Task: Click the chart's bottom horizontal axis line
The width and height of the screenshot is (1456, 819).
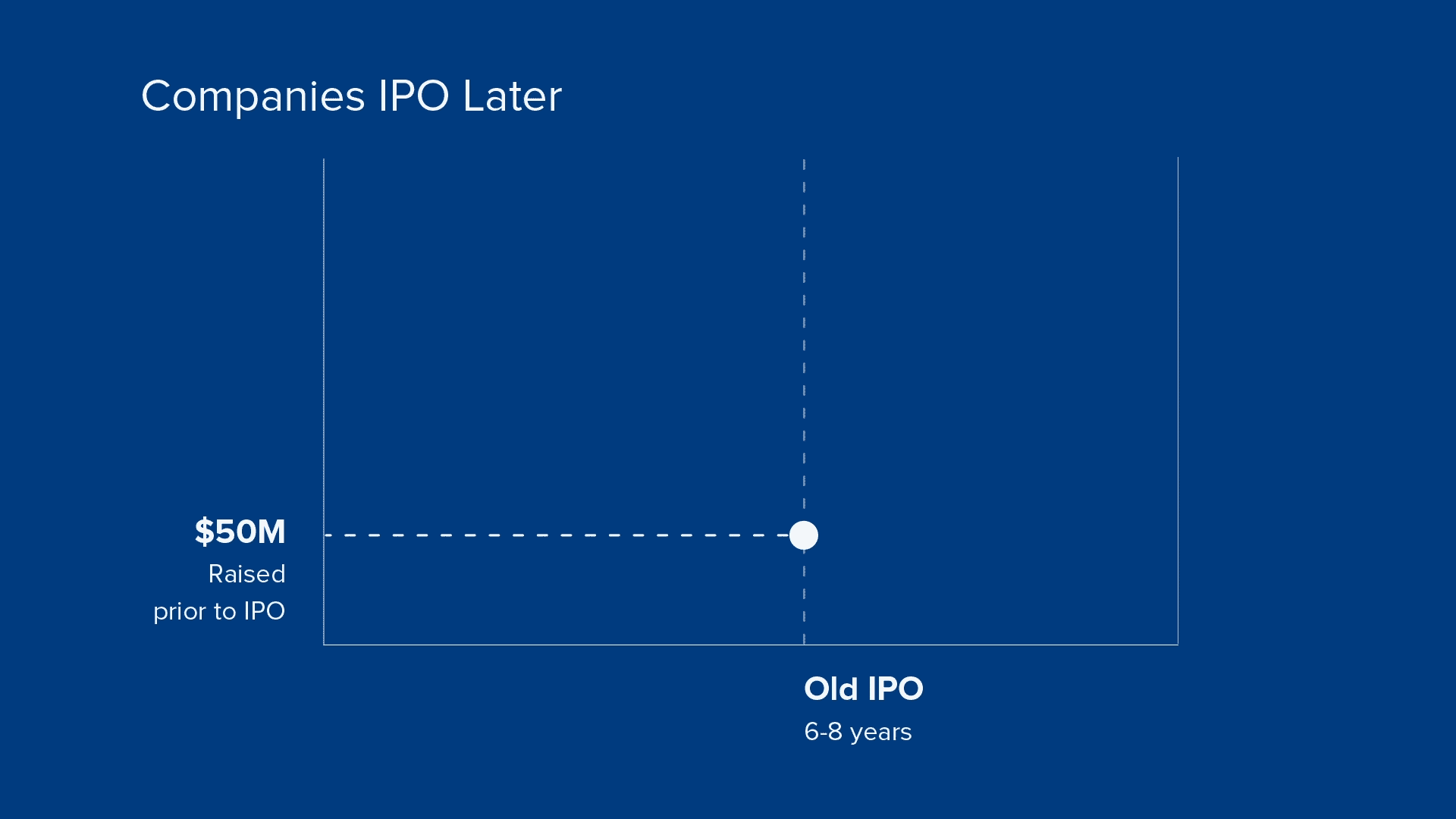Action: [607, 645]
